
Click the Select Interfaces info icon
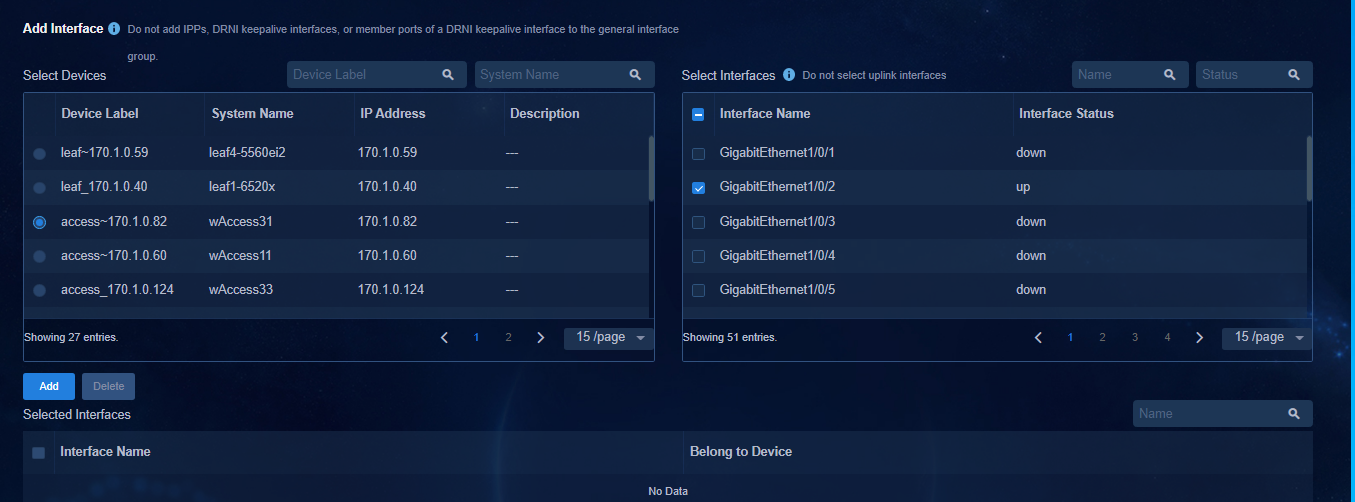(x=789, y=75)
